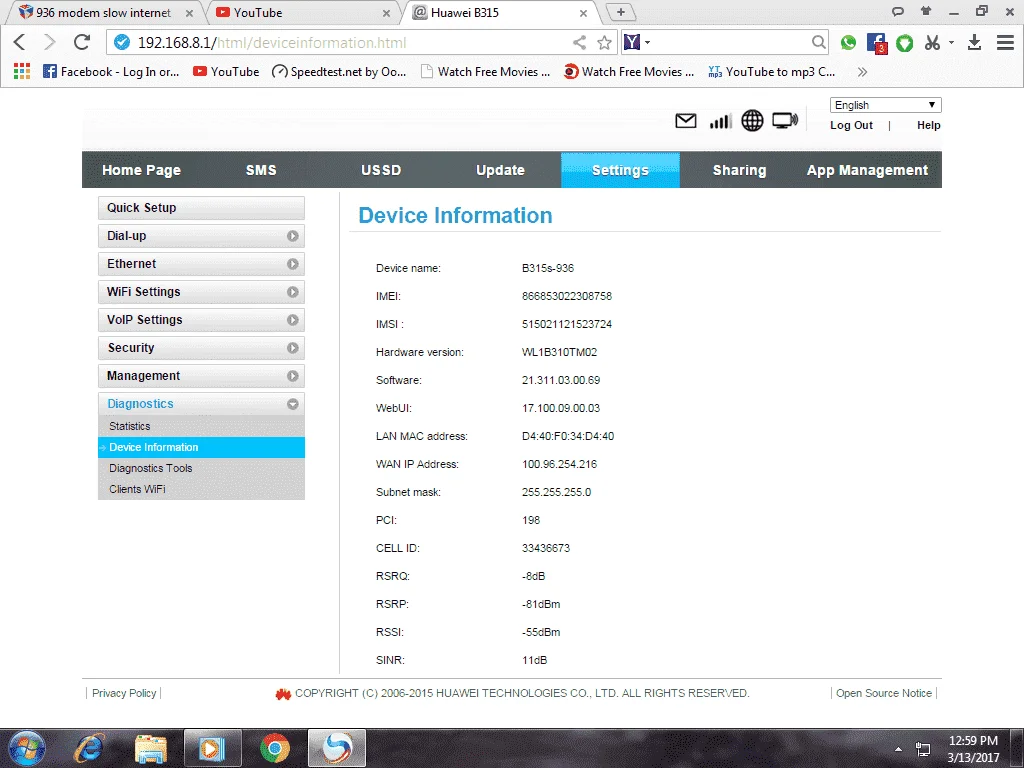This screenshot has height=768, width=1024.
Task: Open the Windows Start button
Action: point(27,748)
